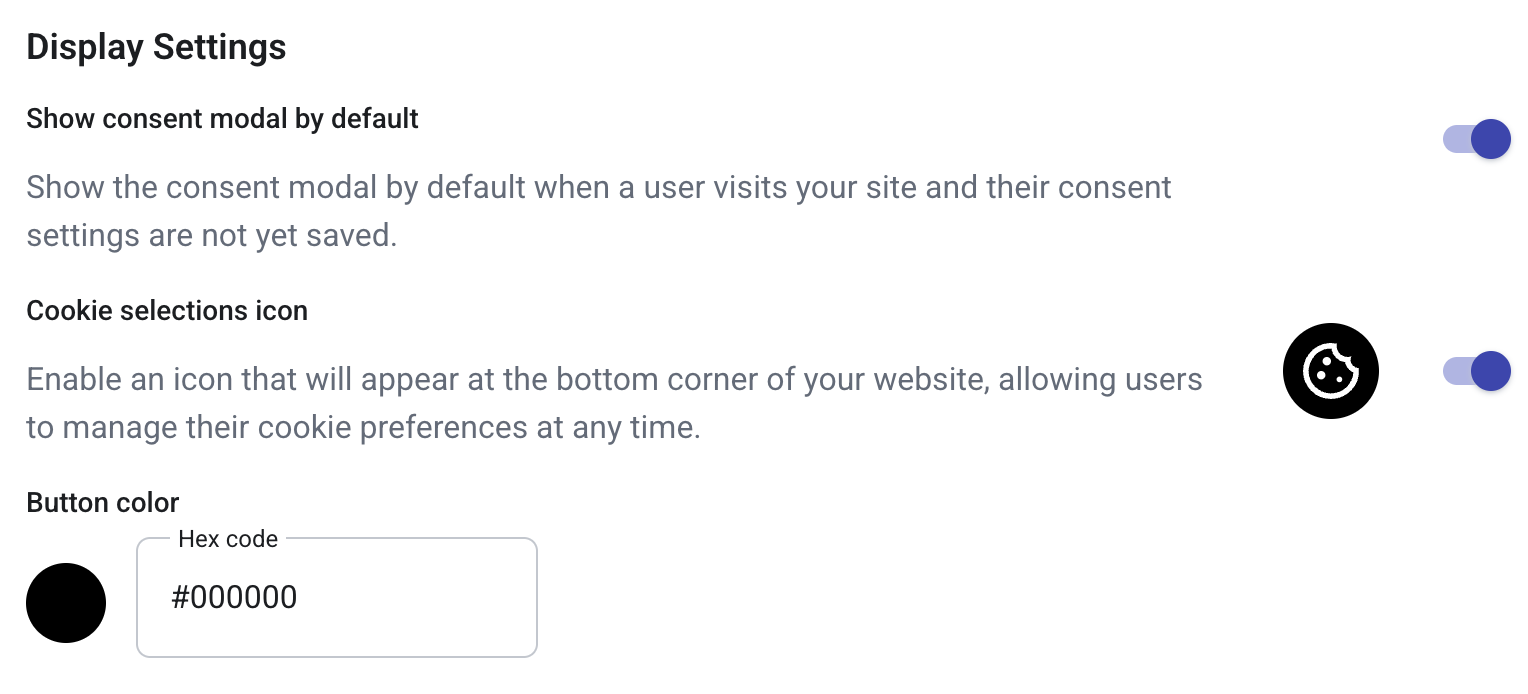1528x694 pixels.
Task: Click into the Hex code input field
Action: 336,598
